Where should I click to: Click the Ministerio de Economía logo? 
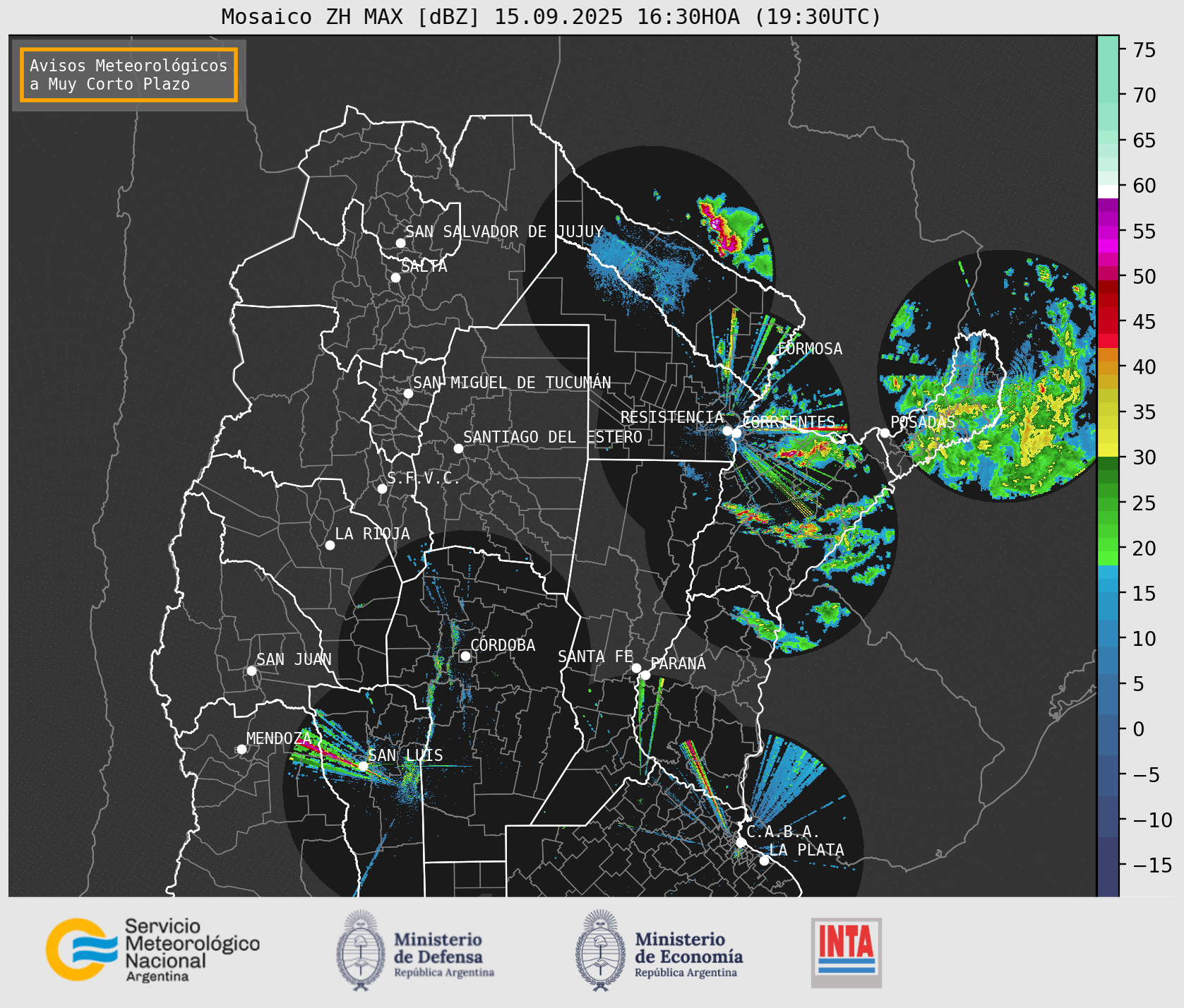(x=659, y=950)
